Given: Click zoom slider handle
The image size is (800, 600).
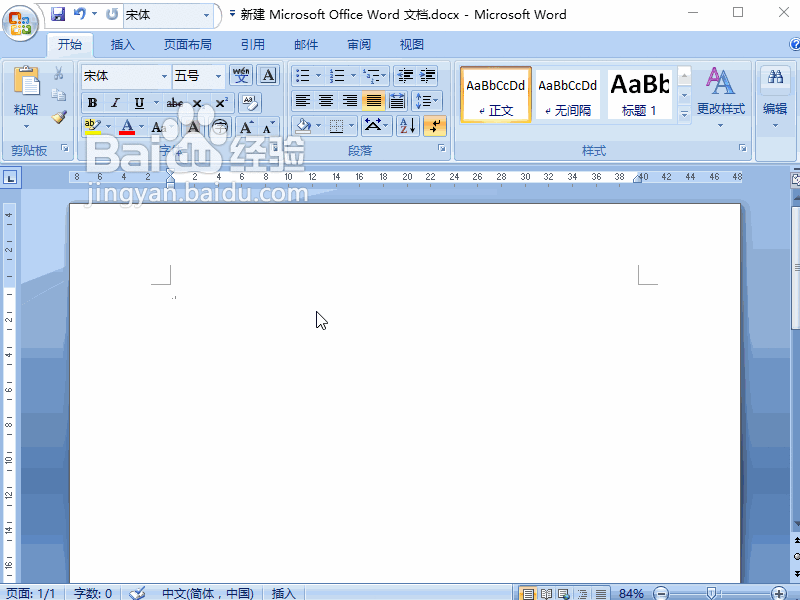Looking at the screenshot, I should click(x=711, y=593).
